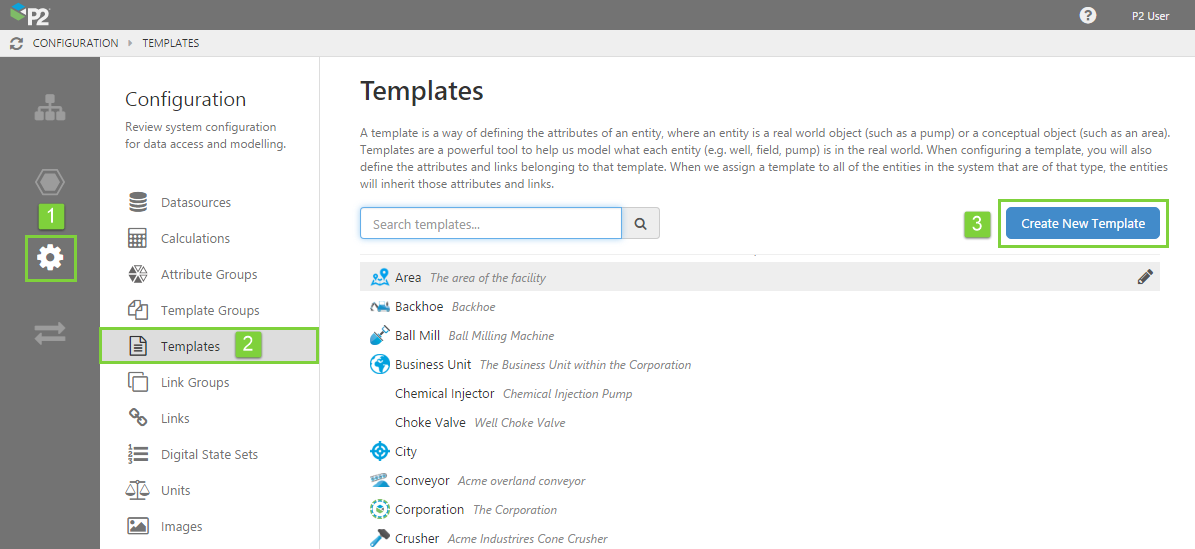Click the Create New Template button
The height and width of the screenshot is (549, 1195).
pos(1083,224)
